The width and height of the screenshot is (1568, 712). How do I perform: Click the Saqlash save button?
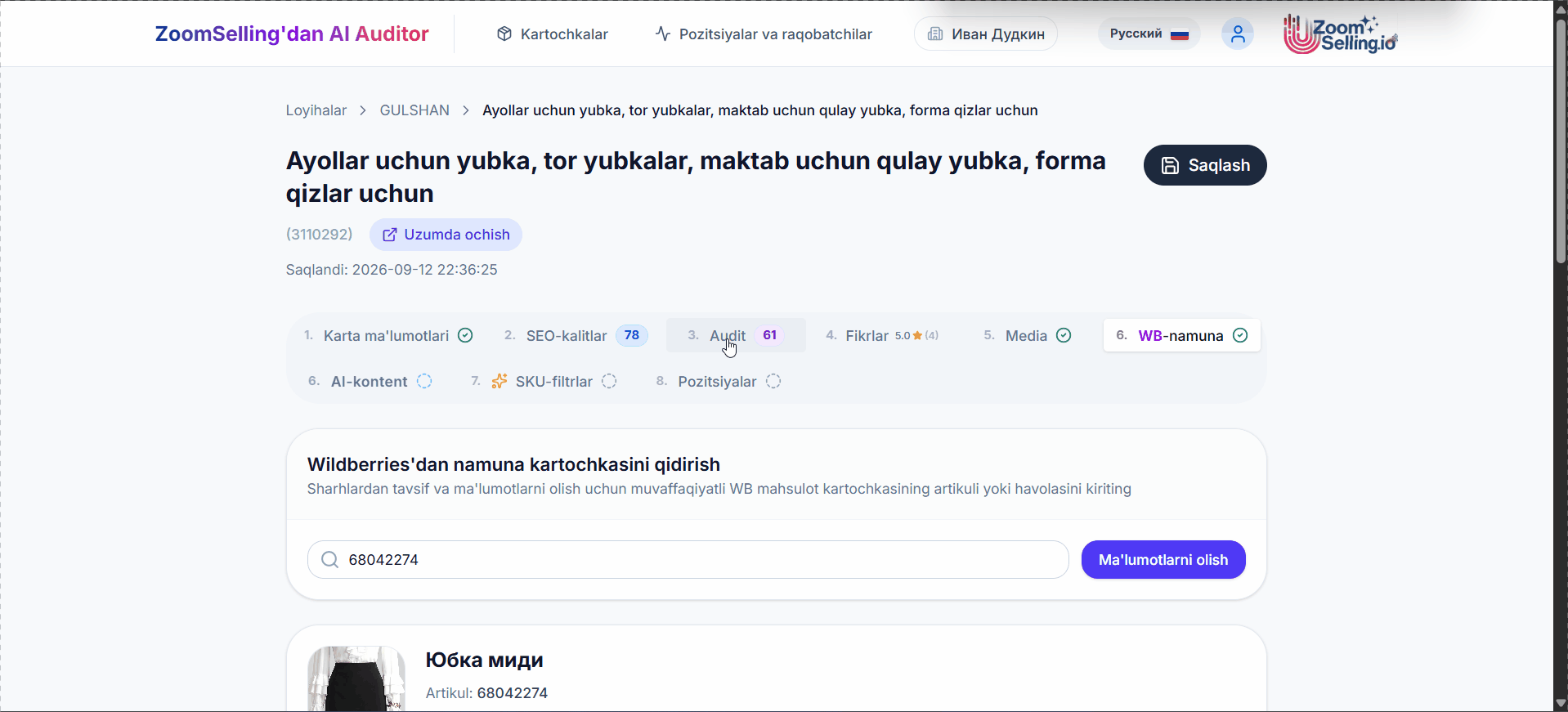[1205, 165]
